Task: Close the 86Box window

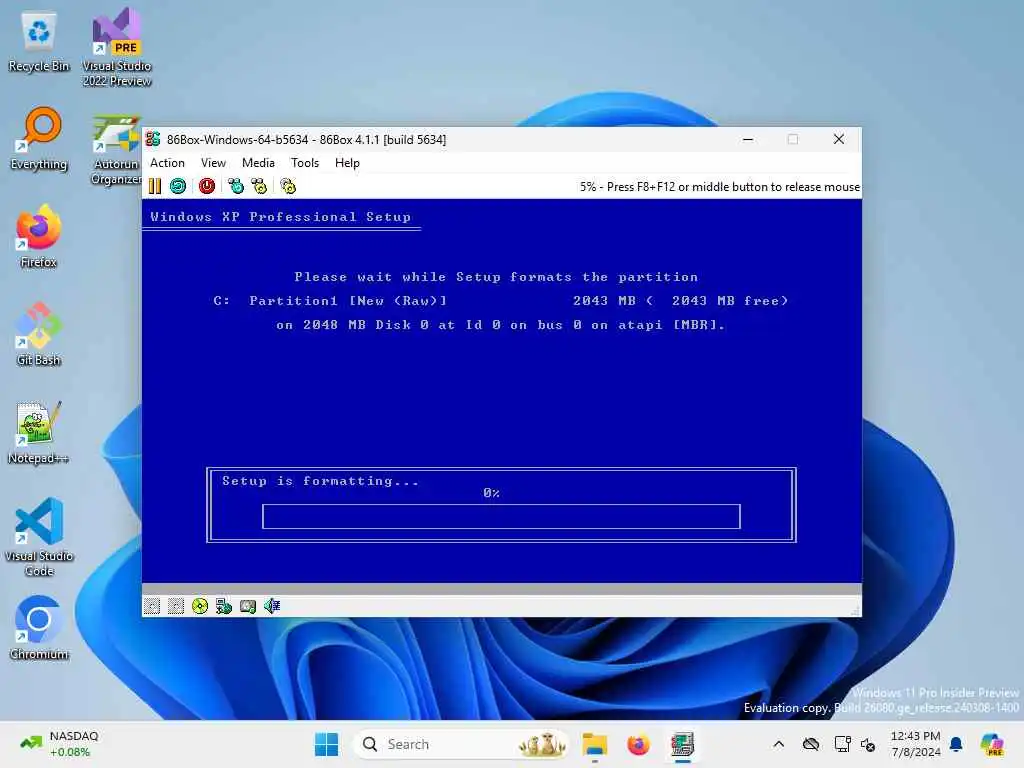Action: pyautogui.click(x=839, y=139)
